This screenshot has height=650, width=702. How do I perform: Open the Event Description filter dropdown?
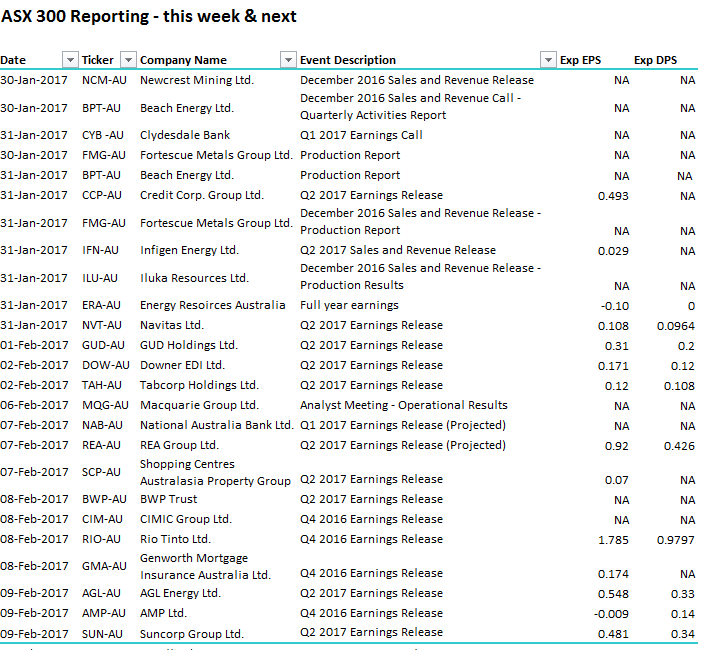click(x=548, y=60)
